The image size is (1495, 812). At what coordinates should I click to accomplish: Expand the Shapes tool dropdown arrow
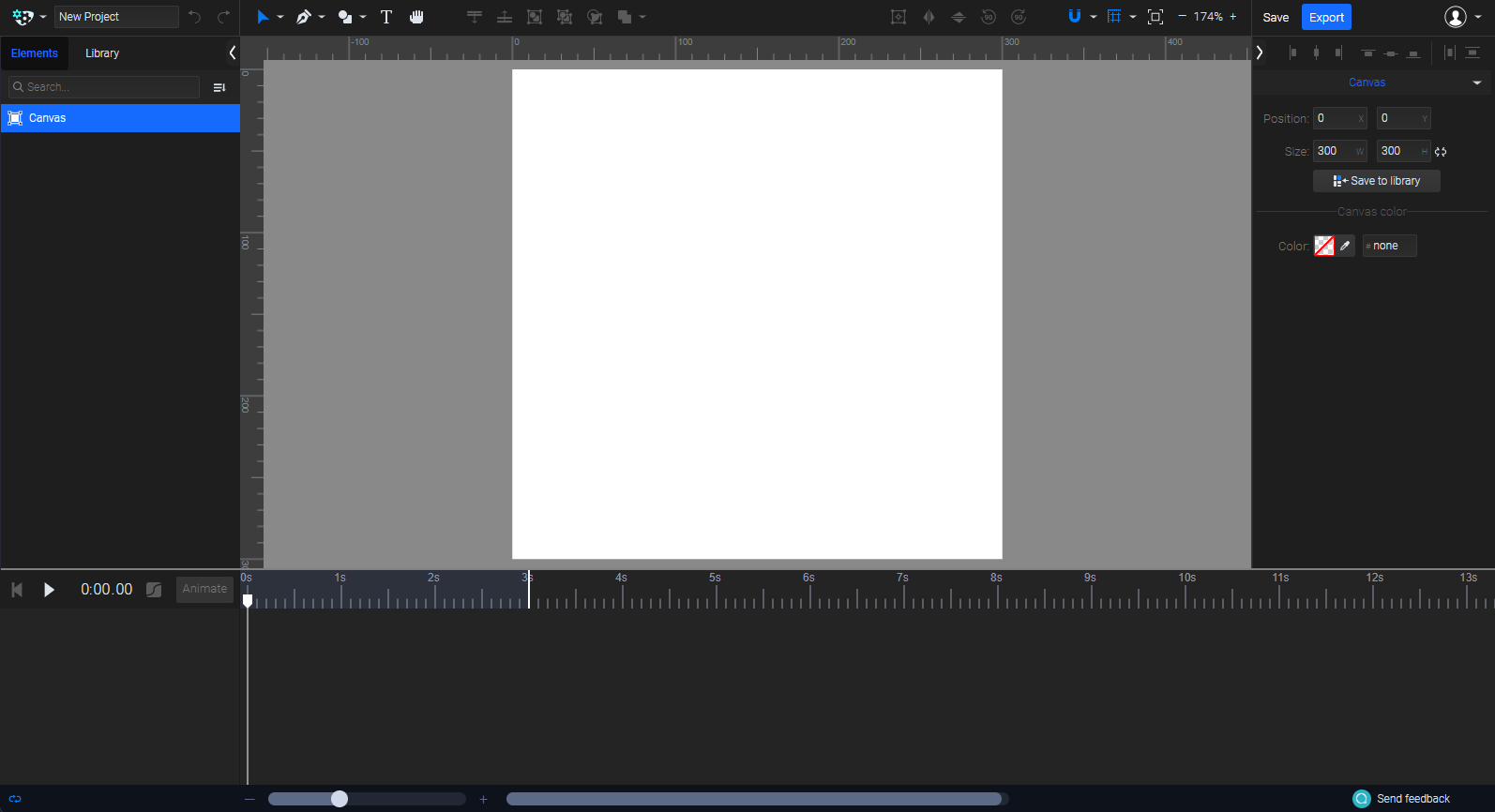click(363, 17)
